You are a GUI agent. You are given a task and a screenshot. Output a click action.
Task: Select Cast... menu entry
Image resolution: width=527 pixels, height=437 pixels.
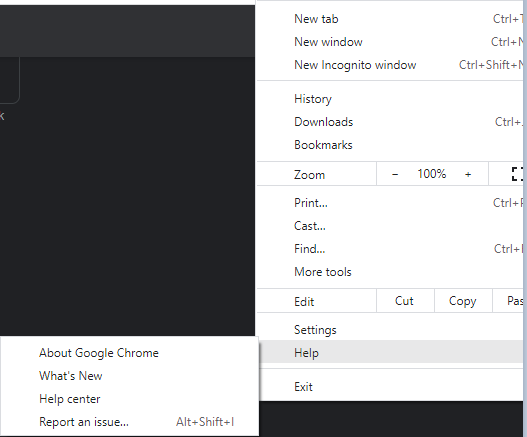click(391, 226)
